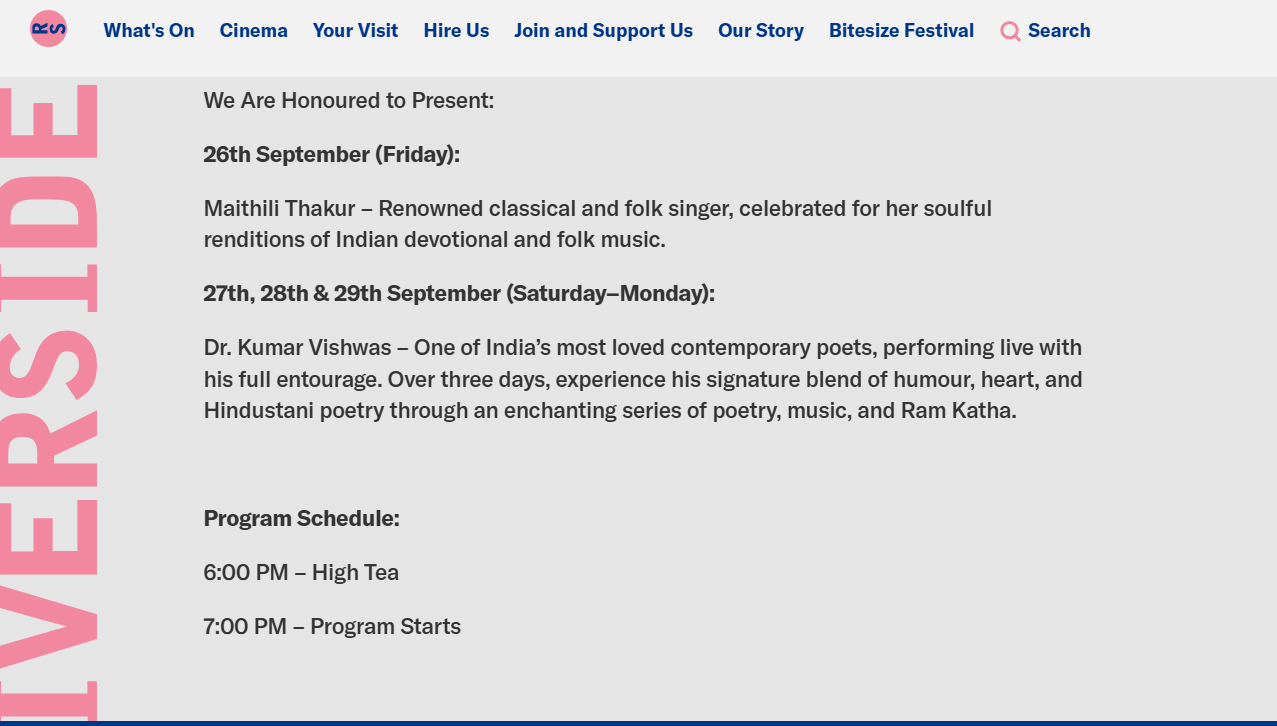Screen dimensions: 1277x726
Task: Select Hire Us in the navigation
Action: 456,31
